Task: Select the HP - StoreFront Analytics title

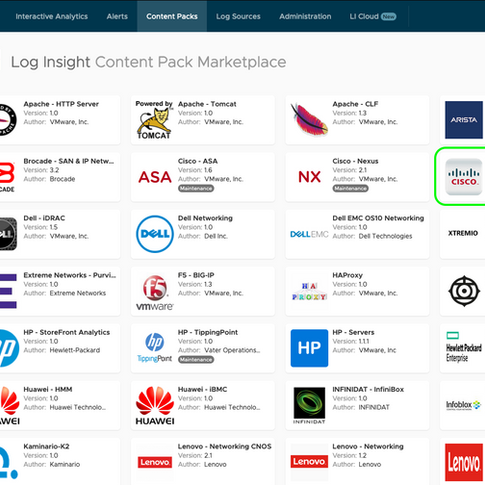Action: (67, 332)
